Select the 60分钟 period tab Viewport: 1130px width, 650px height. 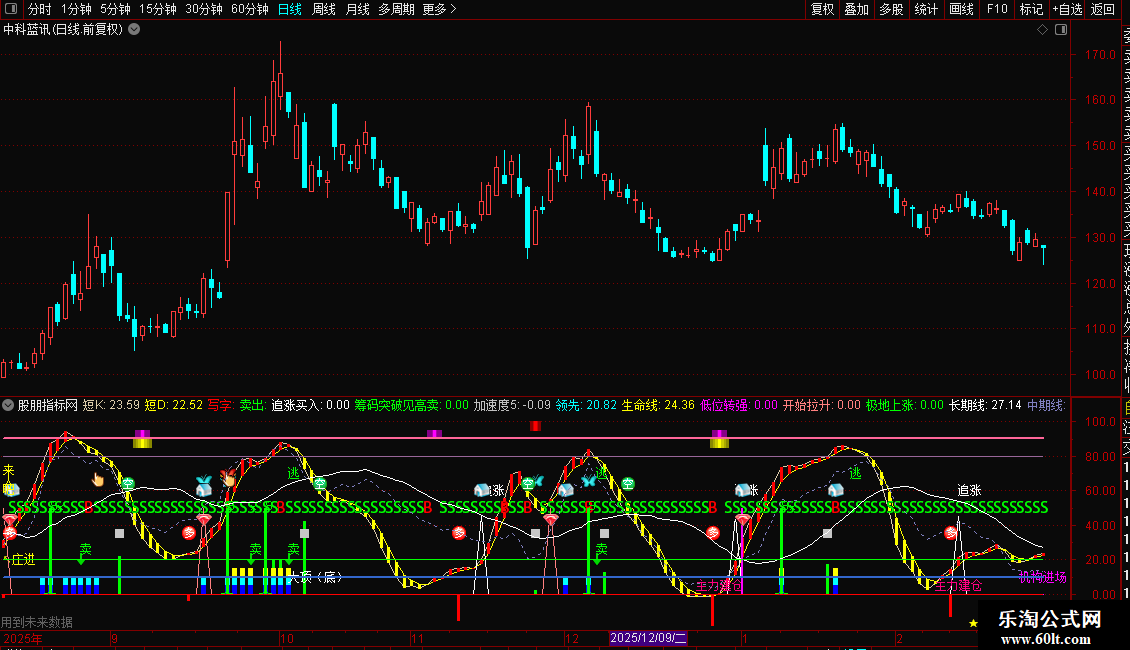pyautogui.click(x=249, y=9)
